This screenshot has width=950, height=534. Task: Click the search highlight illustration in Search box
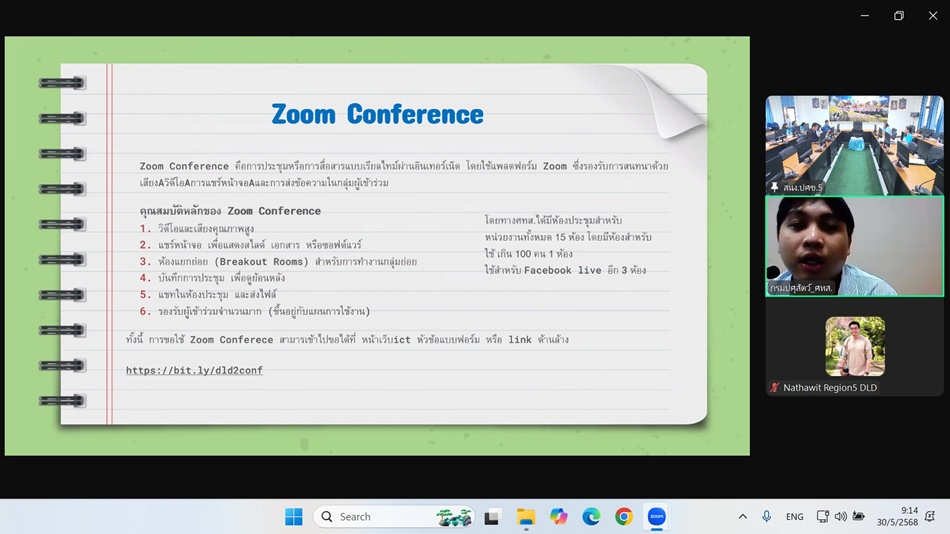coord(454,517)
